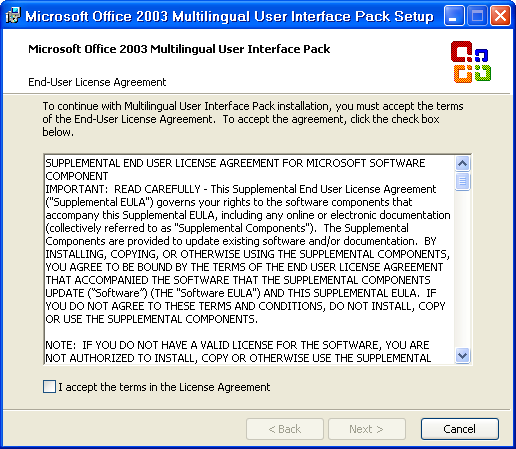Check the license acceptance checkbox
The height and width of the screenshot is (449, 516).
[x=49, y=387]
